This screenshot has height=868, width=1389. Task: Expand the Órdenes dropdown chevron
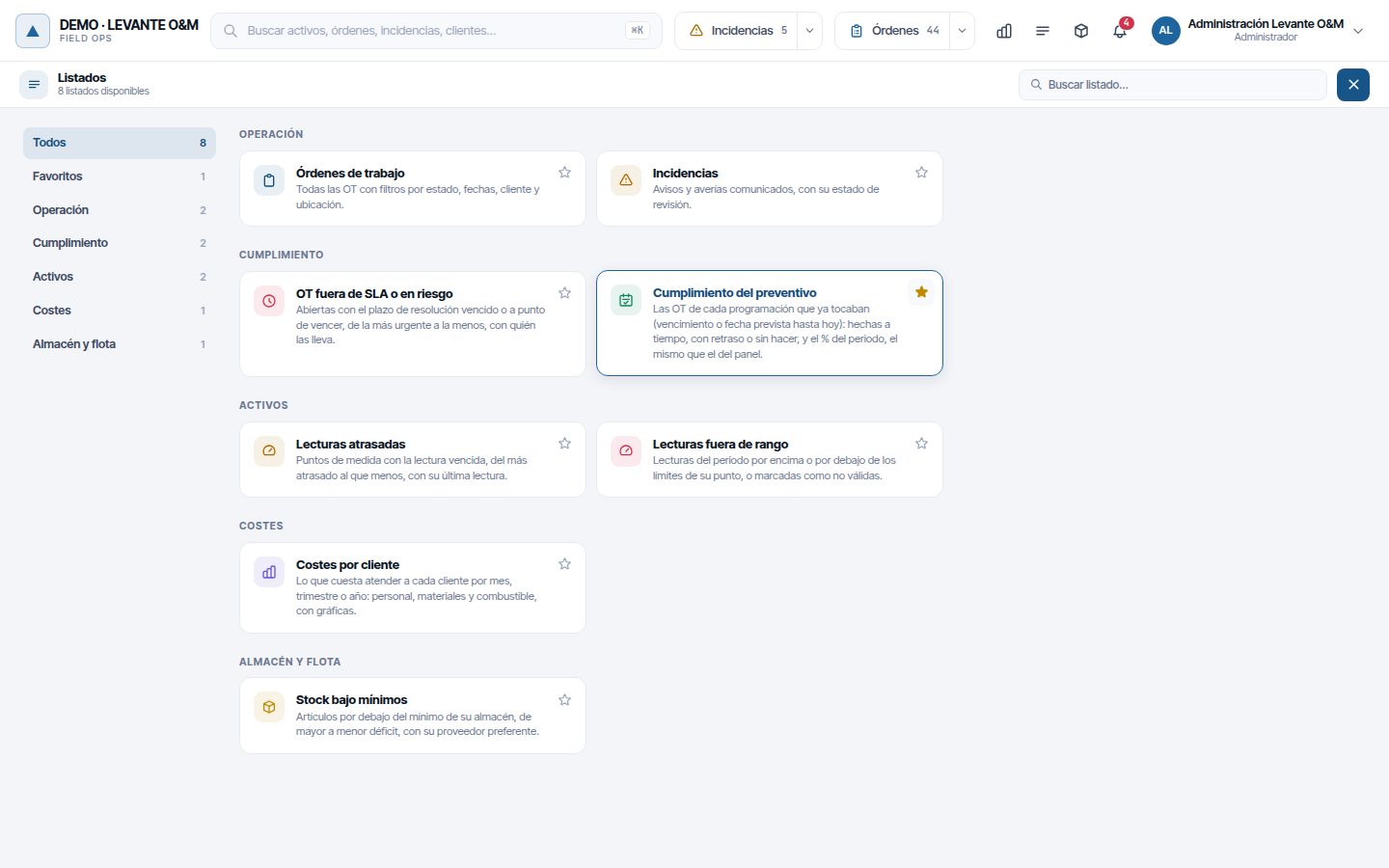pyautogui.click(x=962, y=31)
